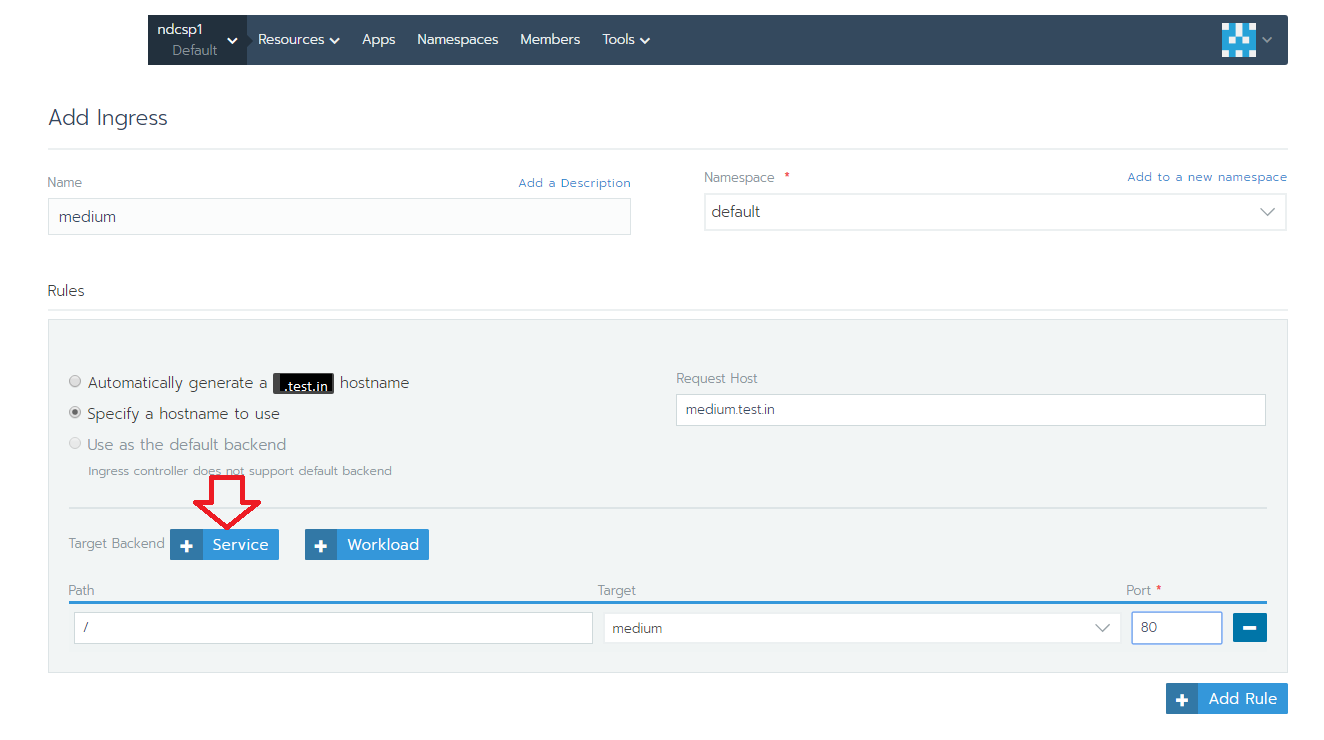Open the Namespace default dropdown
This screenshot has height=740, width=1324.
pos(995,212)
